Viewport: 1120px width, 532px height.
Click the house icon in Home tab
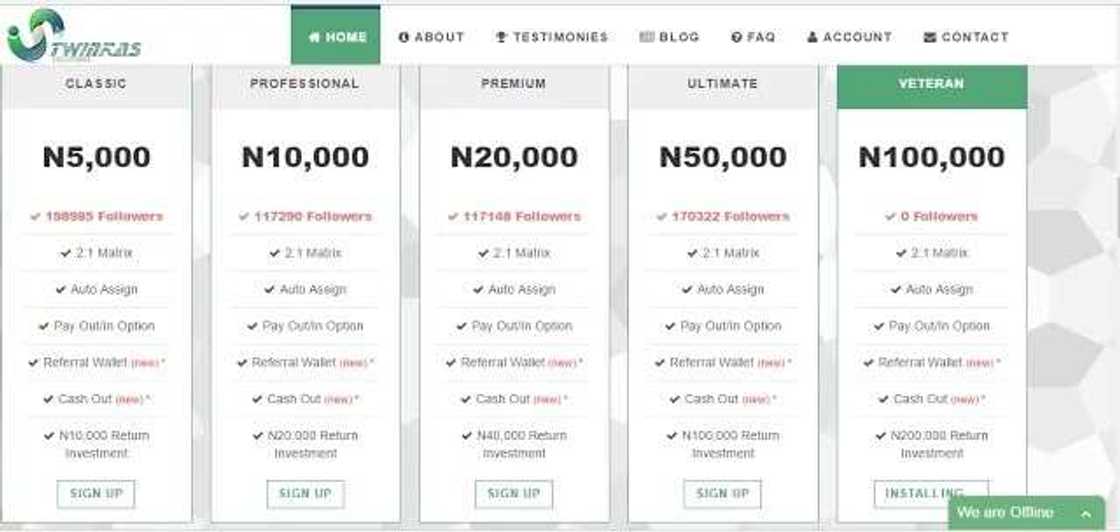pyautogui.click(x=314, y=37)
